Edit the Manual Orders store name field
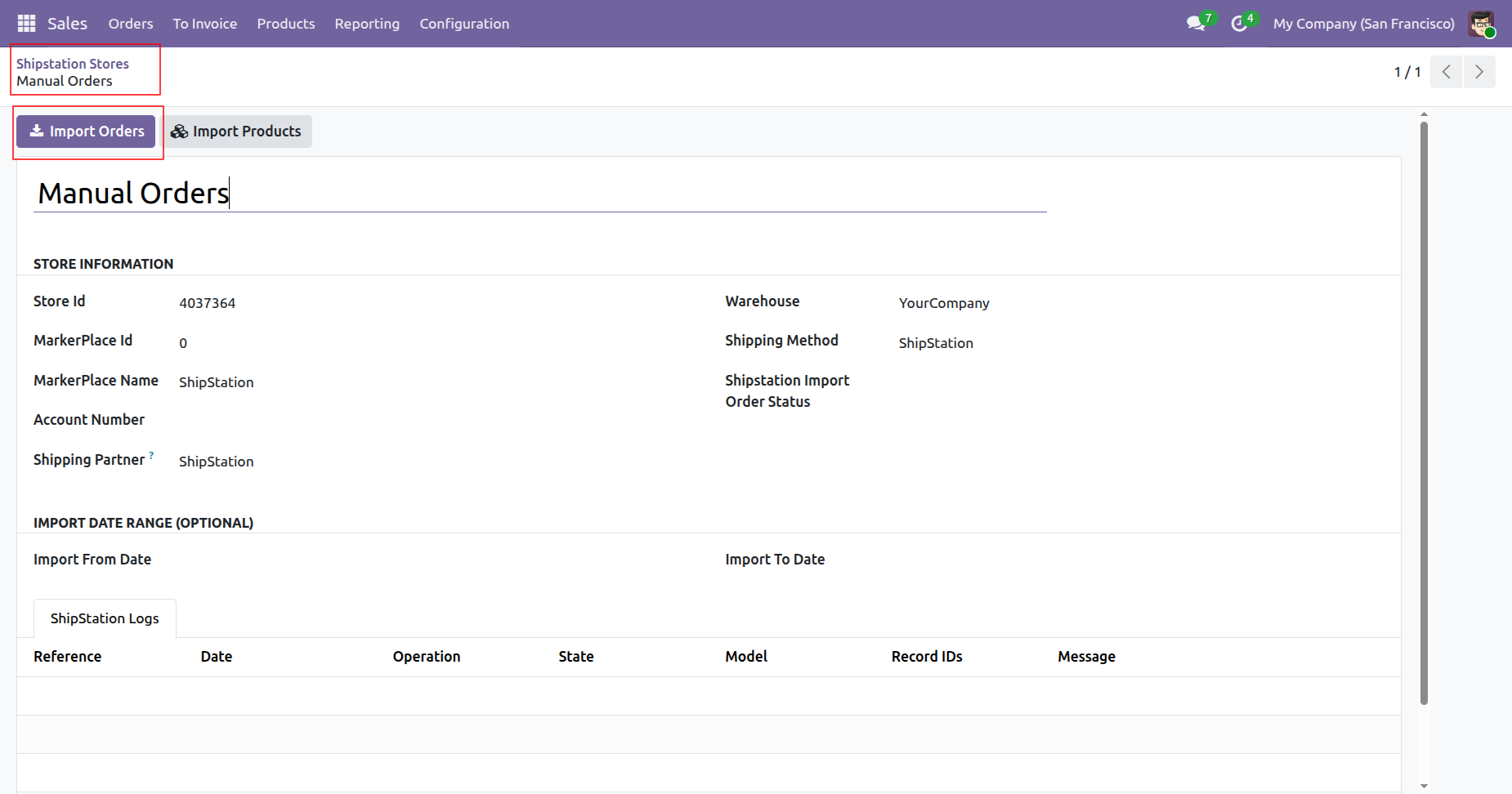This screenshot has height=794, width=1512. click(x=540, y=194)
